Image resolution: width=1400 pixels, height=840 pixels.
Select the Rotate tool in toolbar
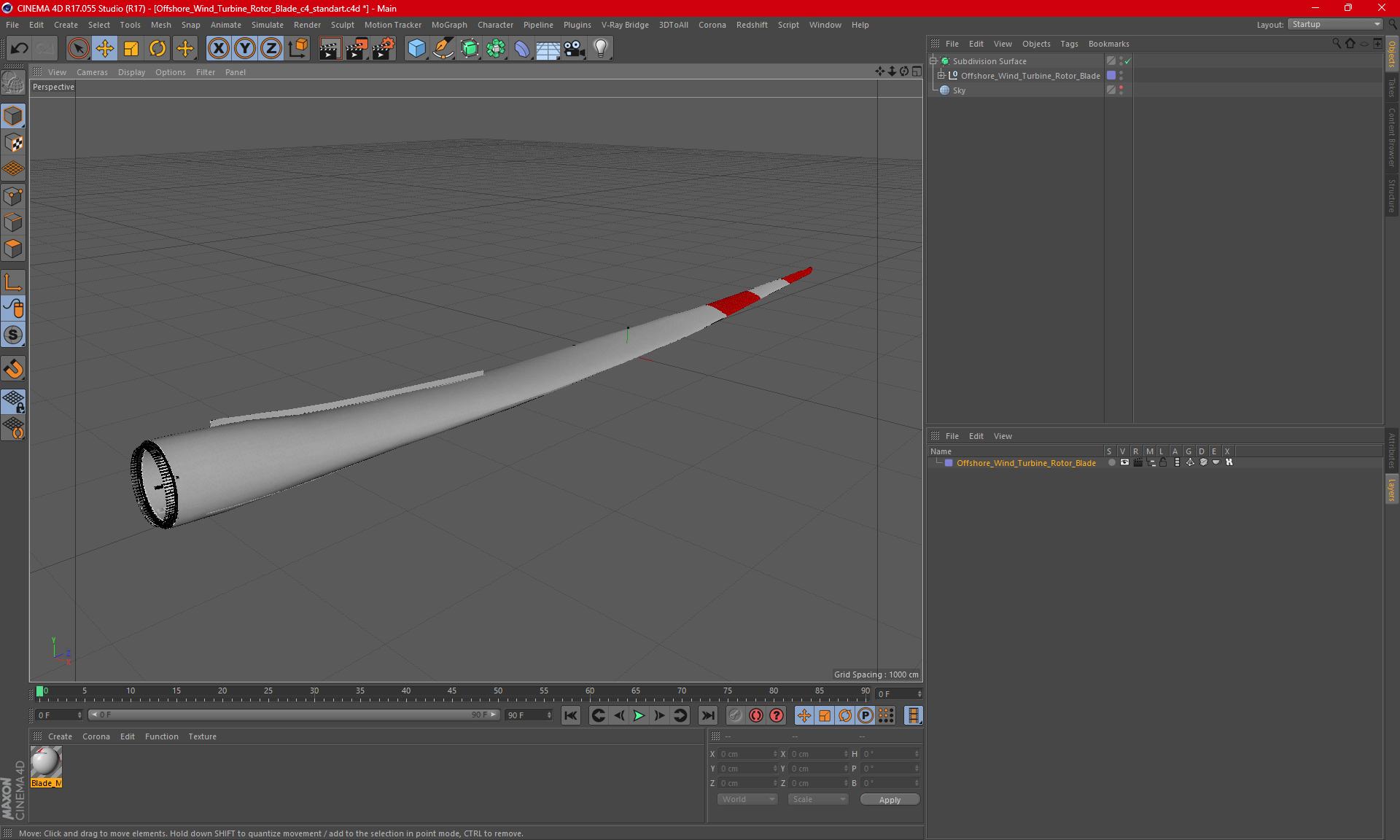click(x=157, y=49)
